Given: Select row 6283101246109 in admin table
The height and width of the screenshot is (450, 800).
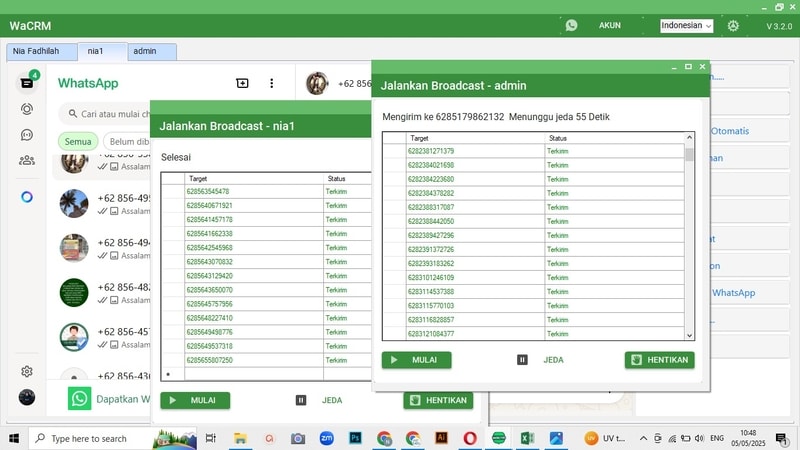Looking at the screenshot, I should click(533, 278).
